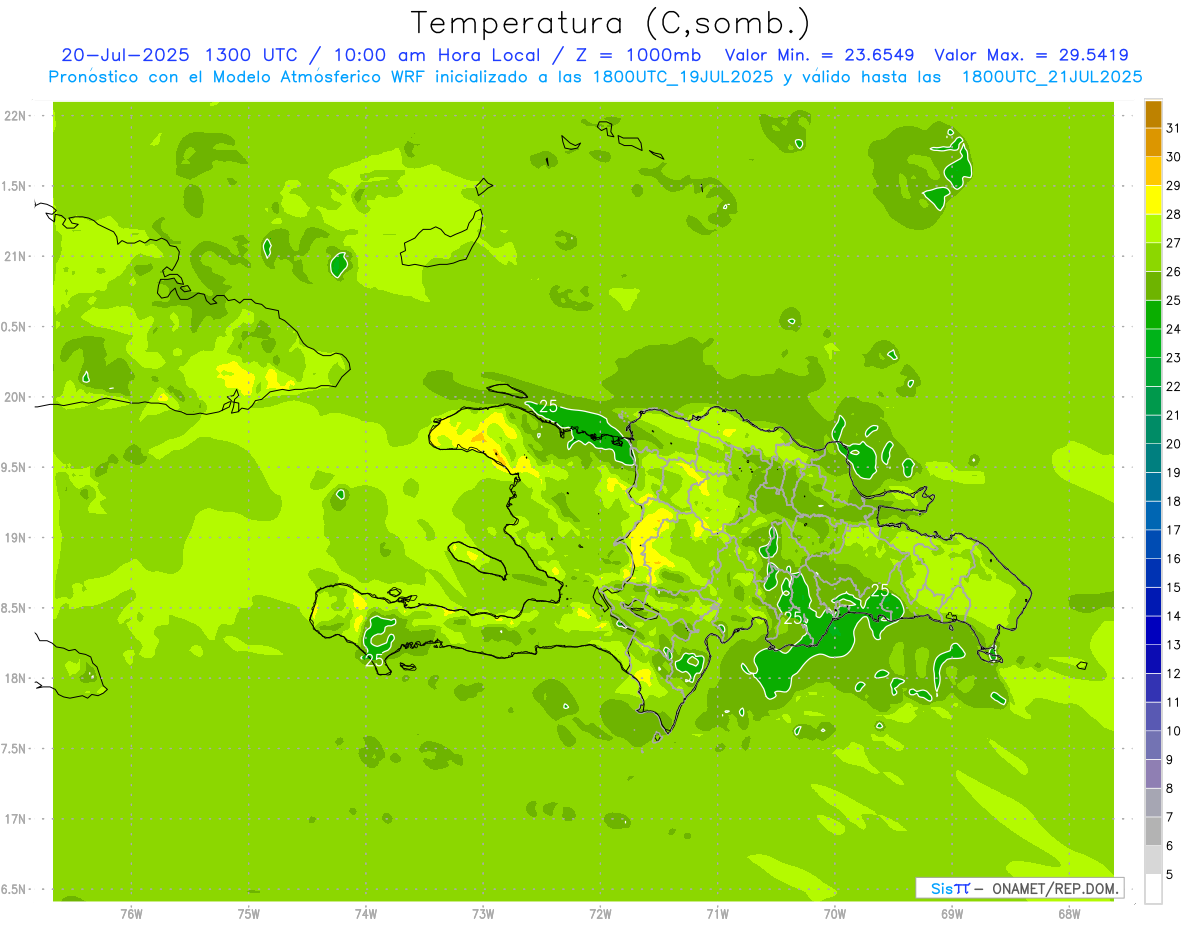Click the purple legend band between 9 and 10
Image resolution: width=1200 pixels, height=927 pixels.
[x=1153, y=745]
